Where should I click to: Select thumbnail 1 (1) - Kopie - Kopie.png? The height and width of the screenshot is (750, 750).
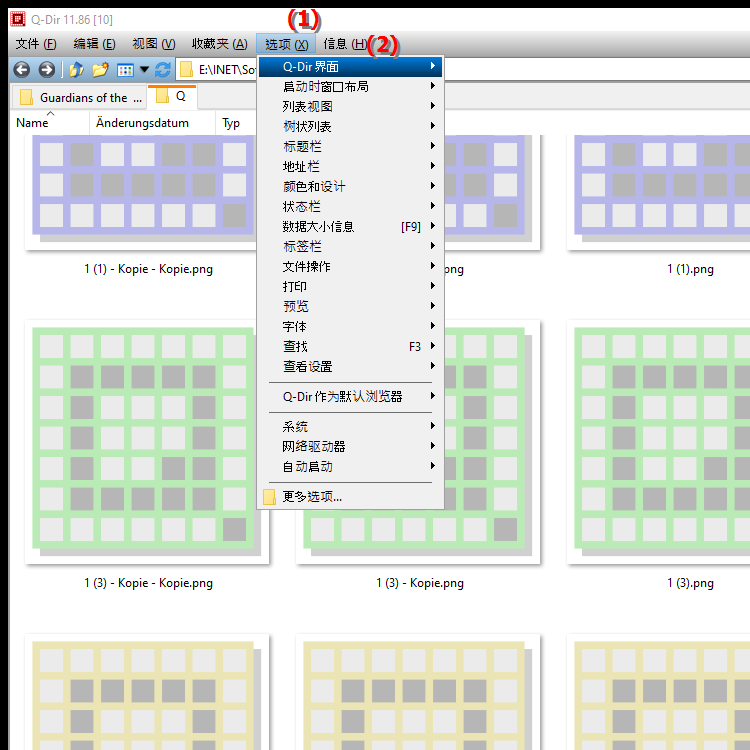143,192
